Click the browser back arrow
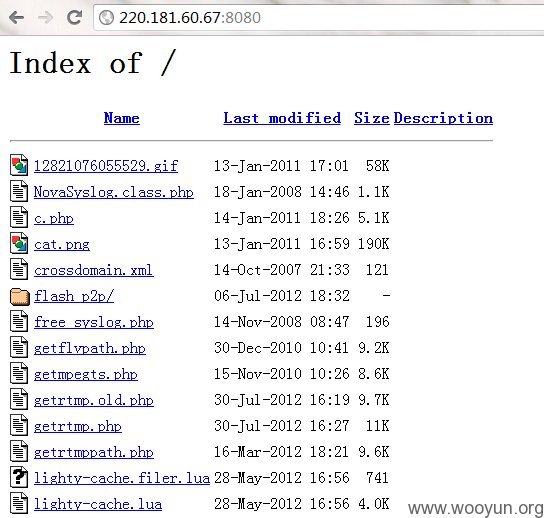 [x=16, y=17]
